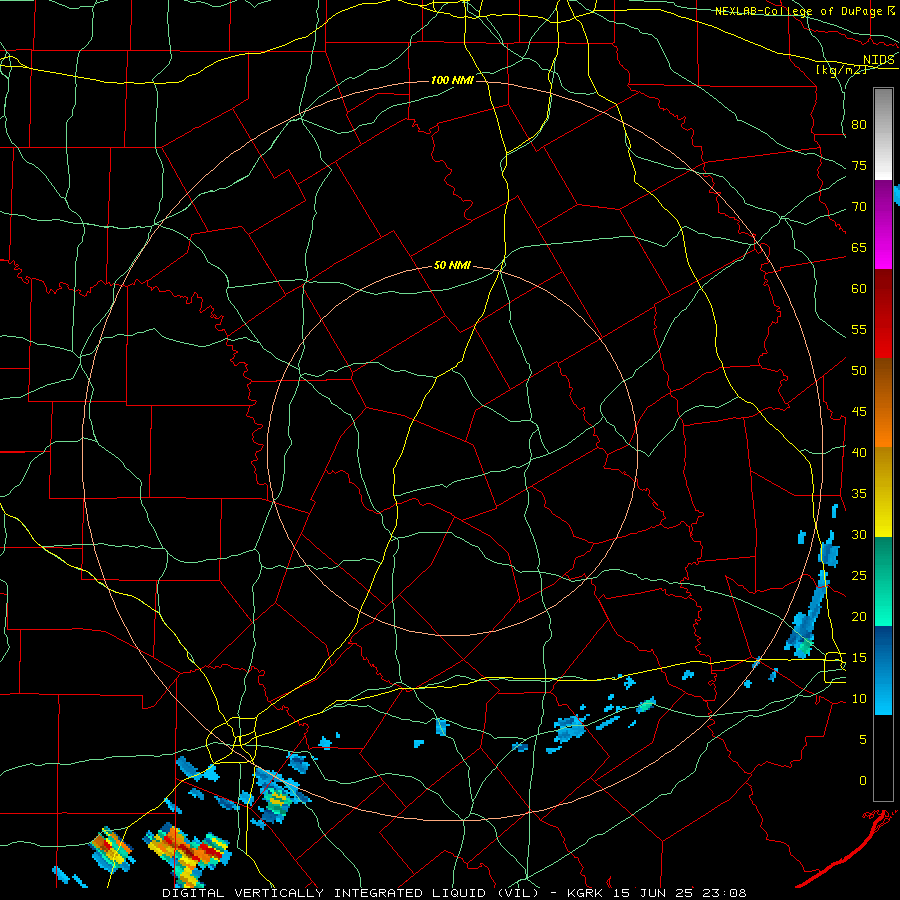The image size is (900, 900).
Task: Click the 70 value on color scale
Action: click(859, 207)
